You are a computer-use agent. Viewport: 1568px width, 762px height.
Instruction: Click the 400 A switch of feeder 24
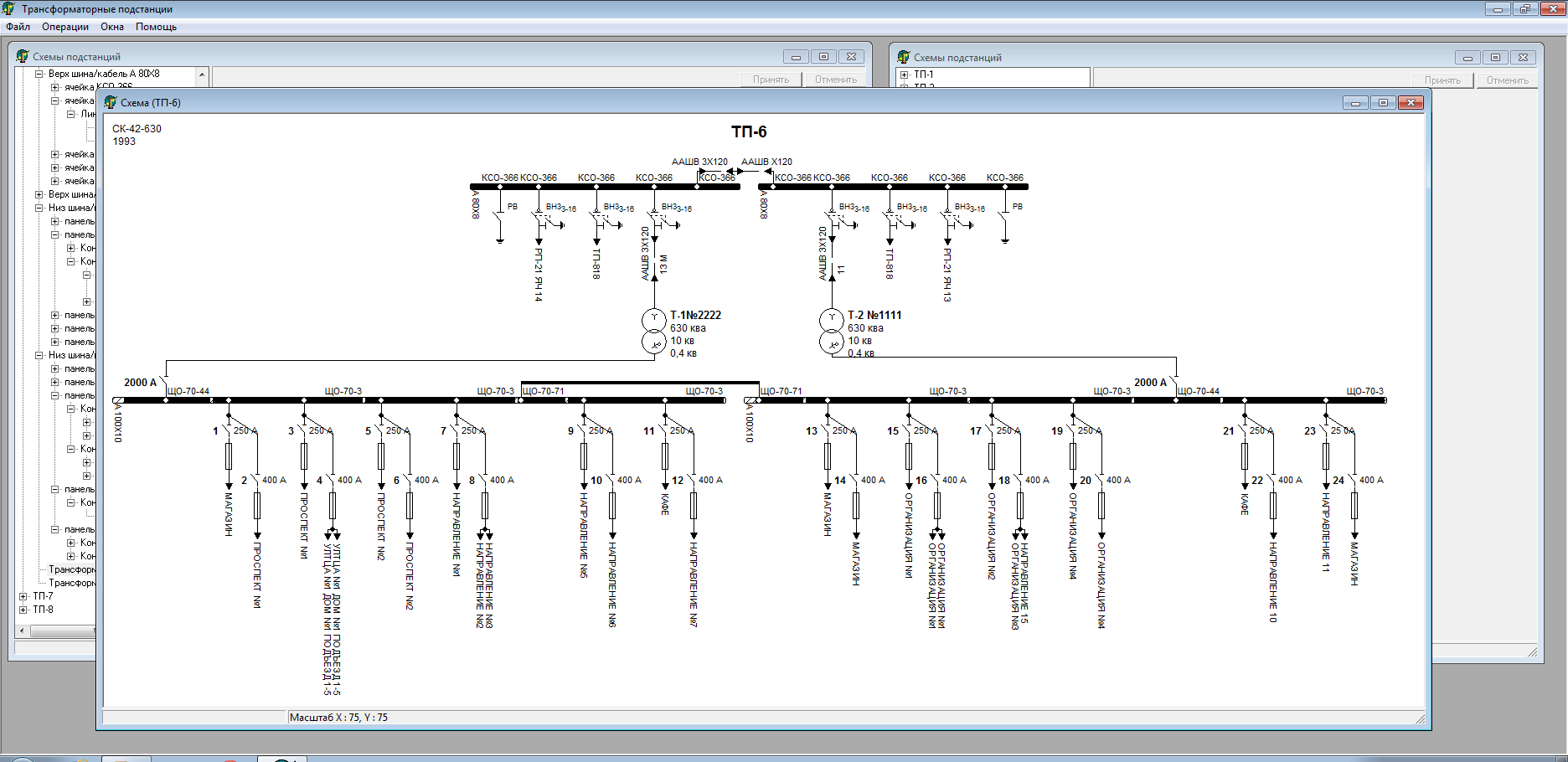tap(1353, 481)
